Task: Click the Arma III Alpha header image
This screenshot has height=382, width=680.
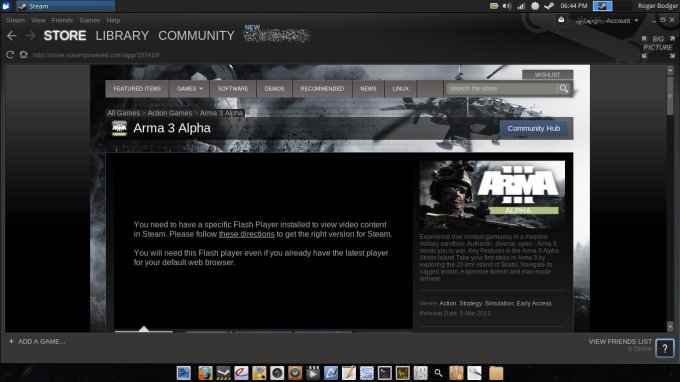Action: (x=492, y=195)
